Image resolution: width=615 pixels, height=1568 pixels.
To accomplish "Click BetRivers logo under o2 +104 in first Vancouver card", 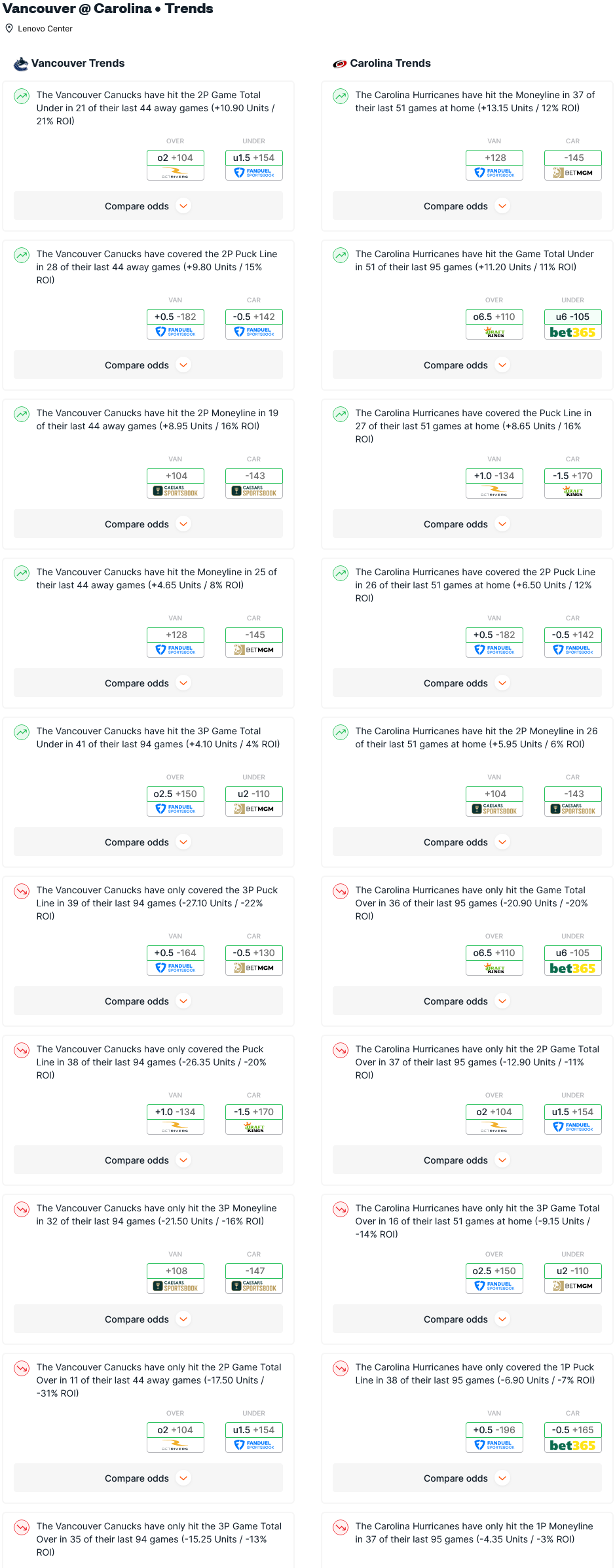I will click(x=176, y=173).
